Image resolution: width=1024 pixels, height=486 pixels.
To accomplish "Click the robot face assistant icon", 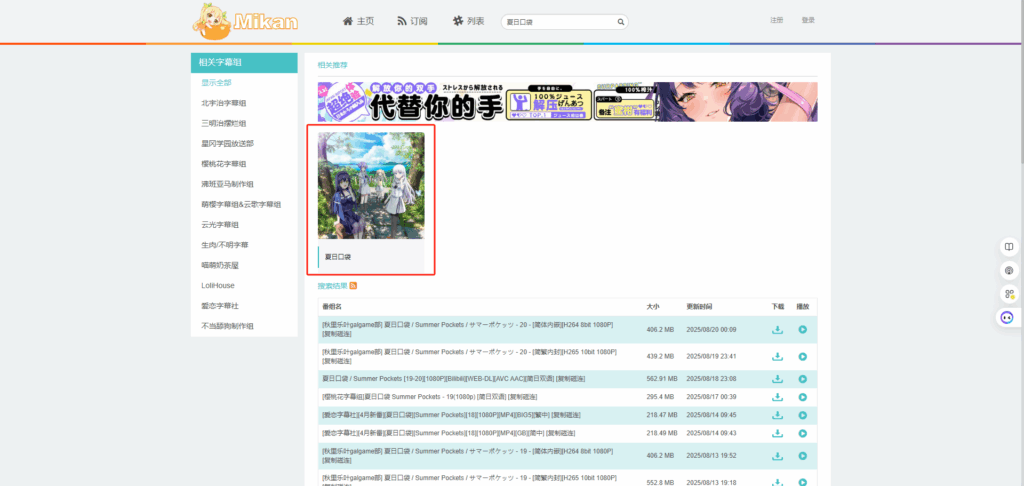I will (1009, 317).
